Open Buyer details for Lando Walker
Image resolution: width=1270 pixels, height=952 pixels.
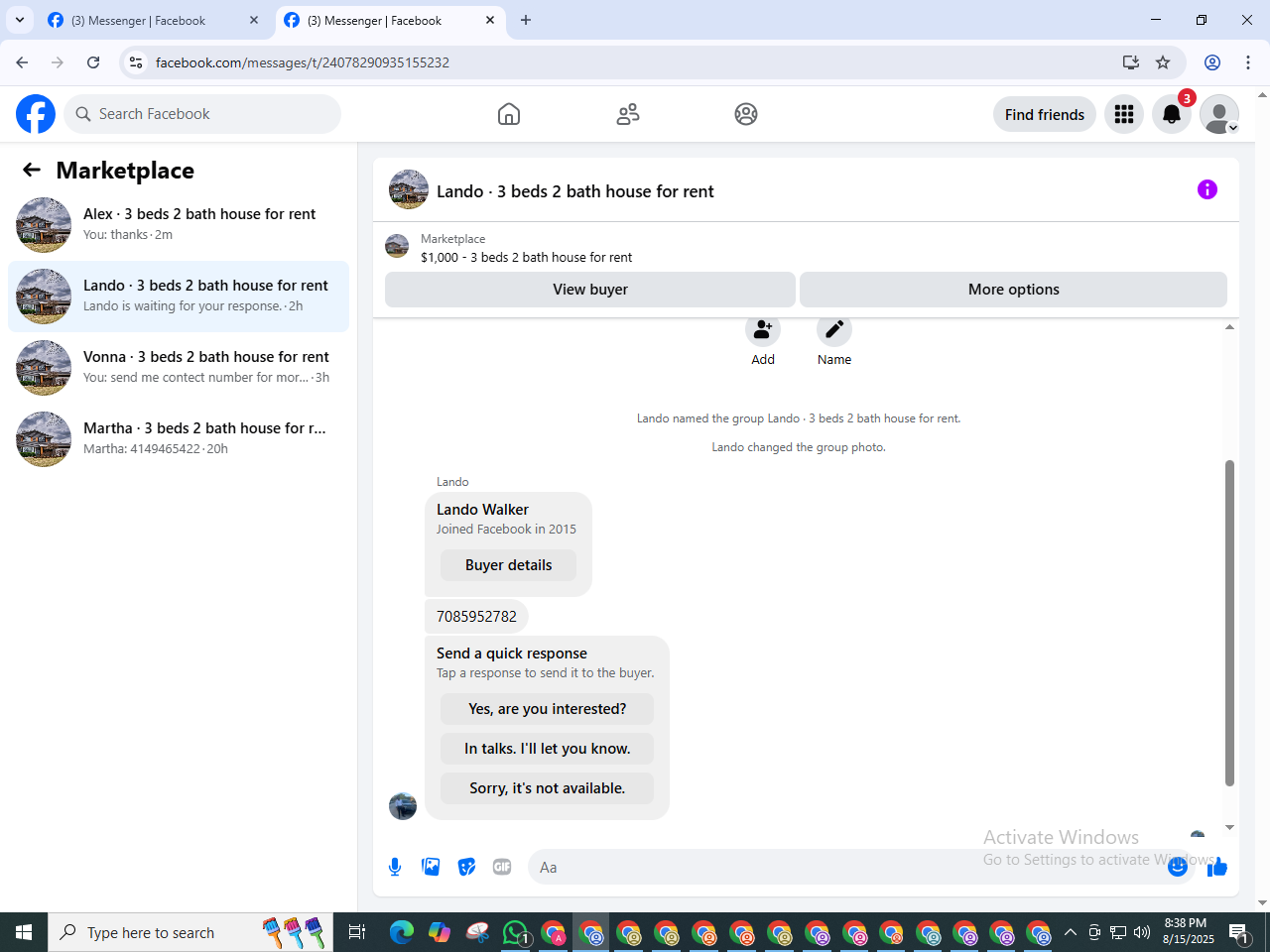508,565
